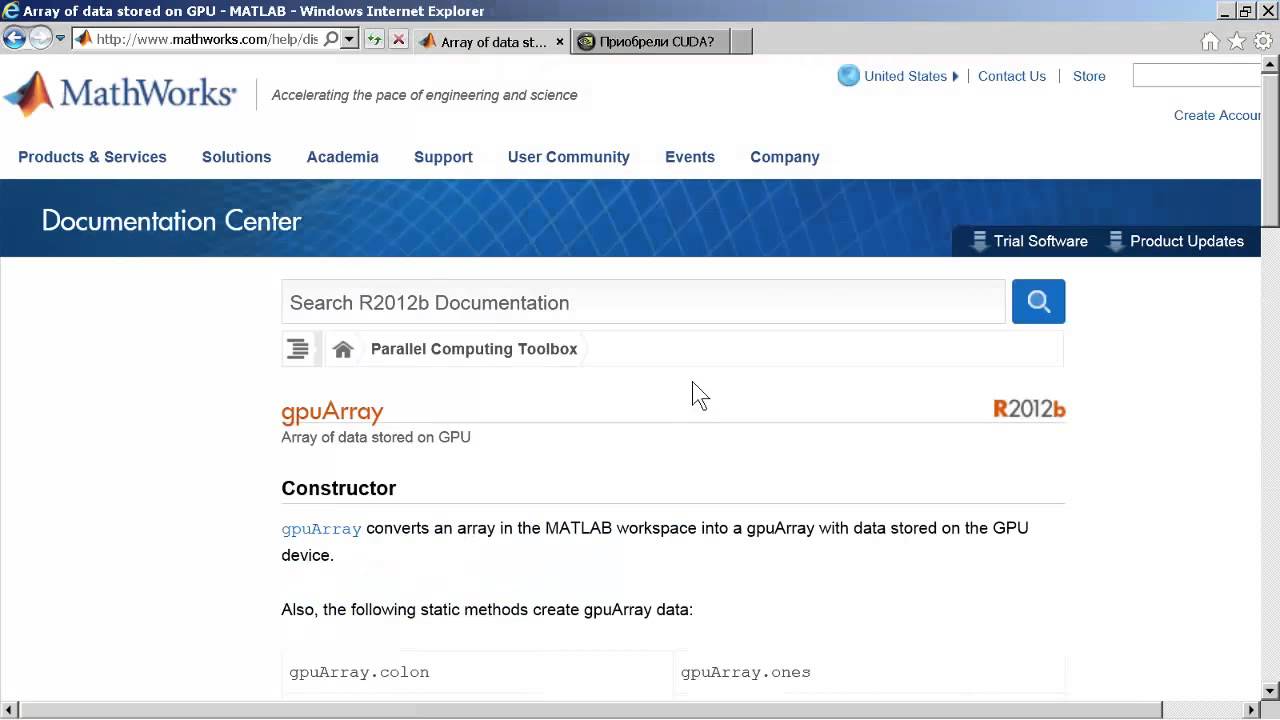Click the Trial Software download icon
This screenshot has width=1280, height=720.
pyautogui.click(x=980, y=241)
